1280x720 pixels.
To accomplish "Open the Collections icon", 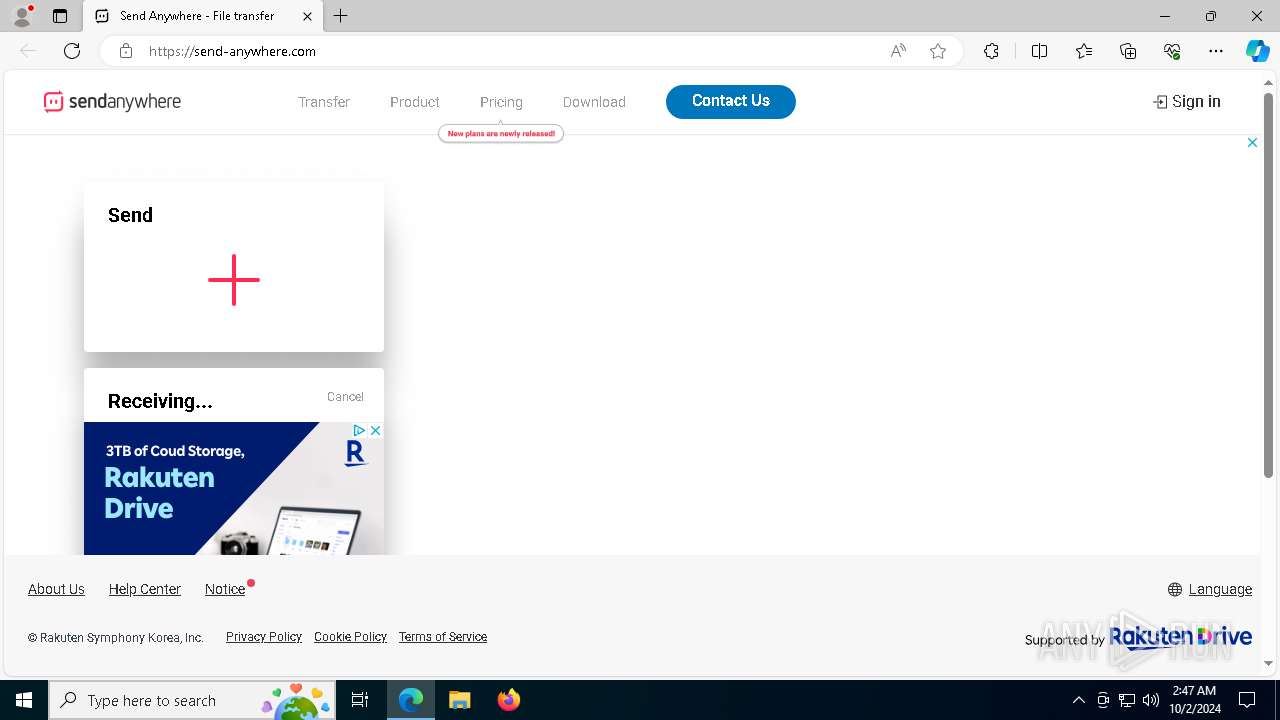I will [1128, 51].
